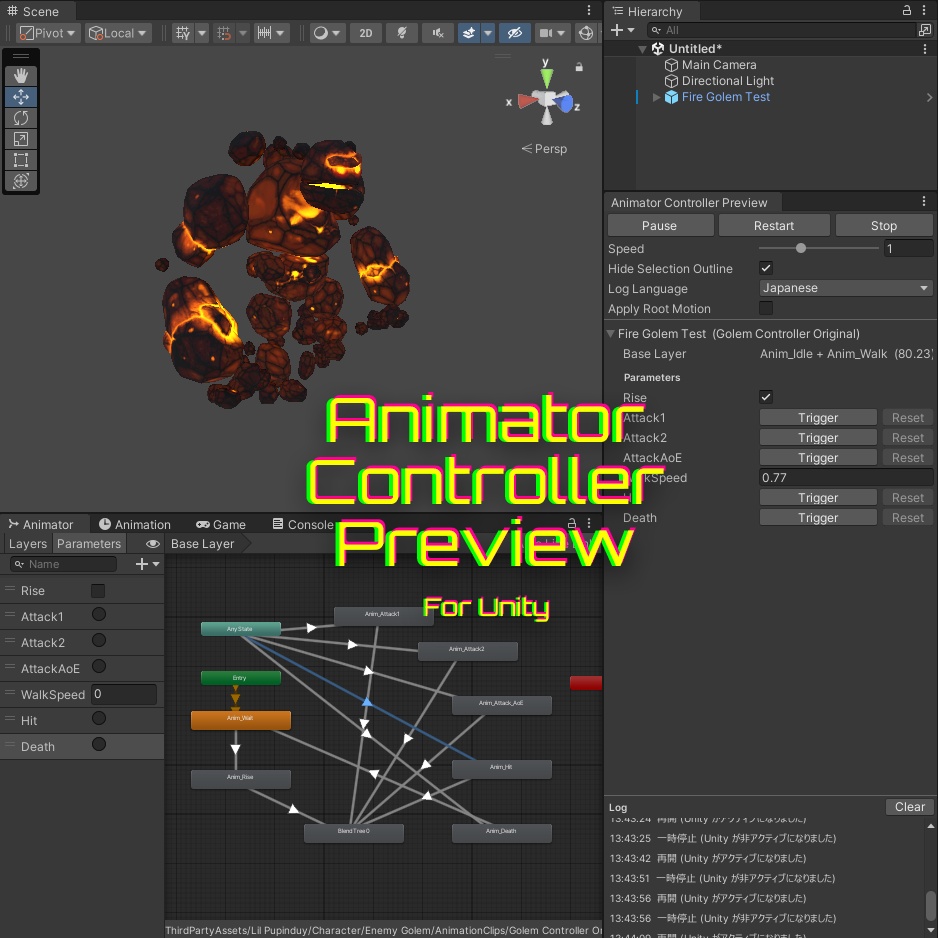Select the Hand view tool

[21, 76]
